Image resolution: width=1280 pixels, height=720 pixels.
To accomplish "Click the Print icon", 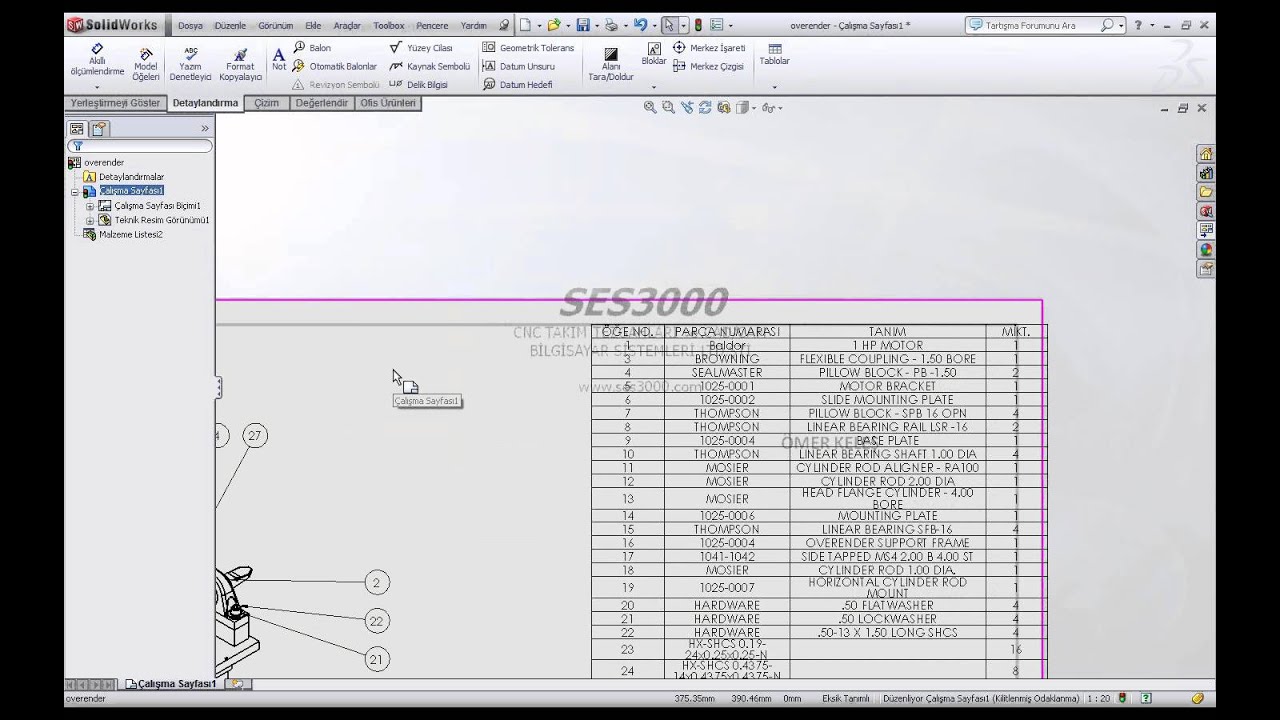I will click(x=611, y=25).
